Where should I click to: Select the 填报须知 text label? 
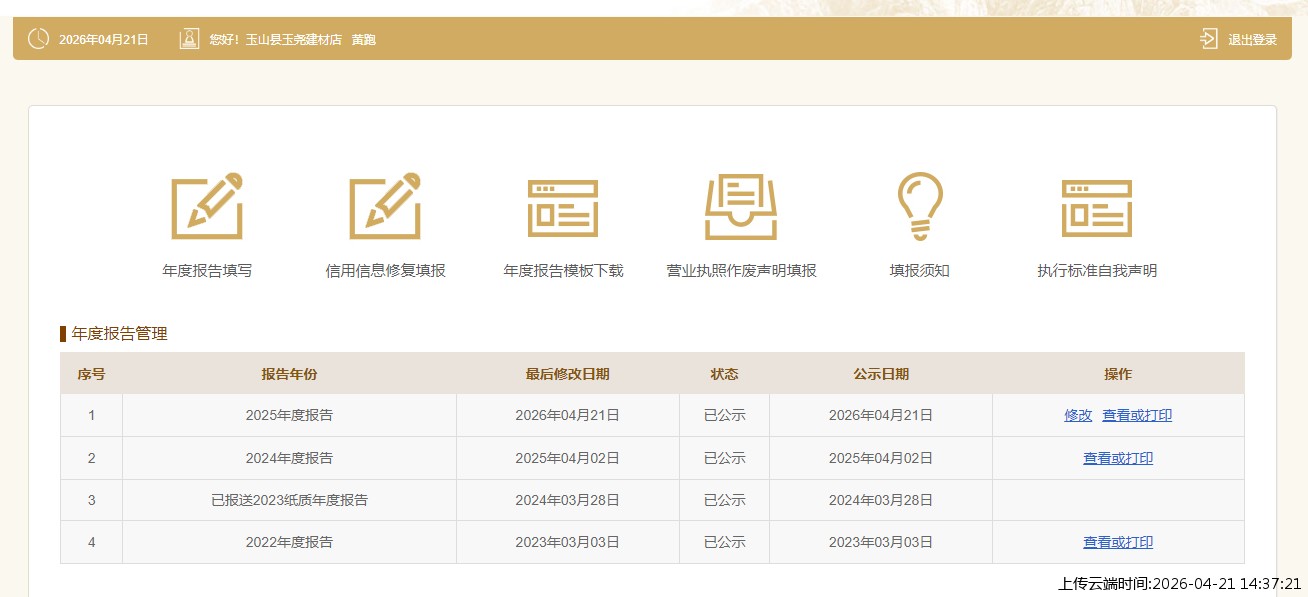click(x=919, y=271)
